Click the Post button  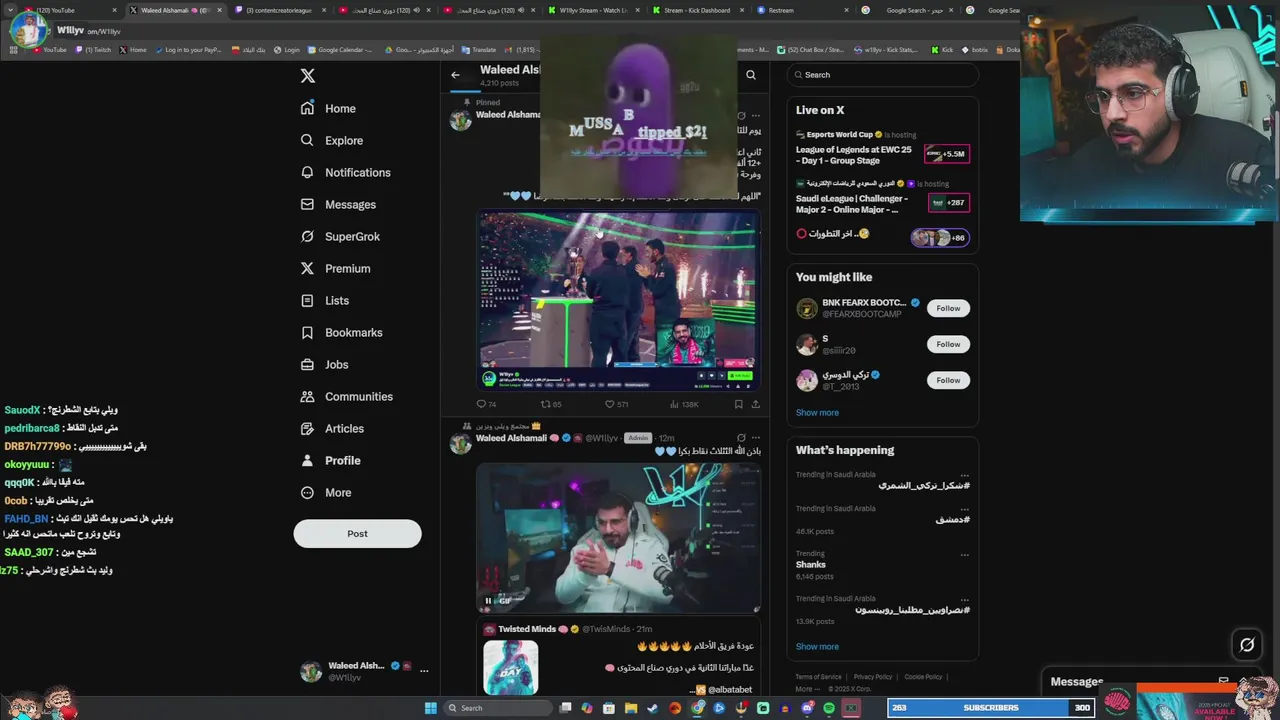(357, 533)
